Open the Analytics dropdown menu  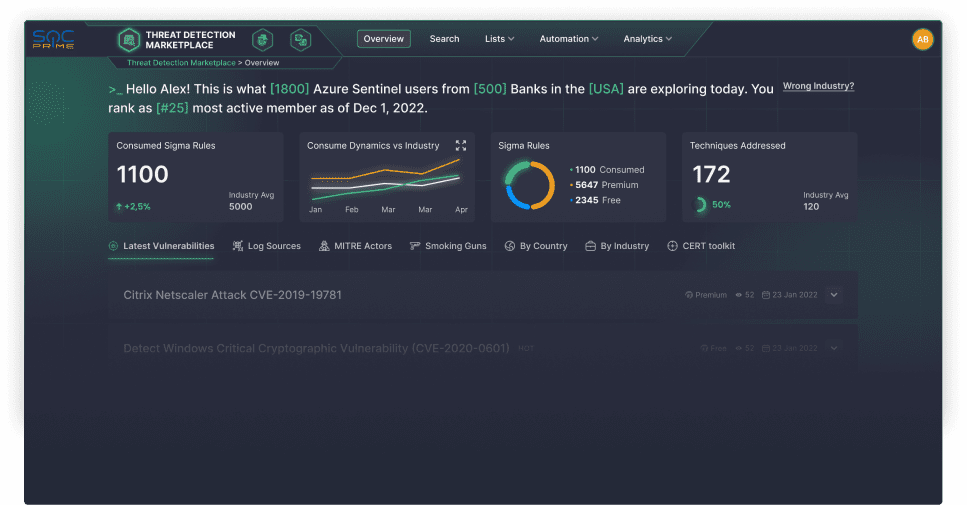point(647,39)
